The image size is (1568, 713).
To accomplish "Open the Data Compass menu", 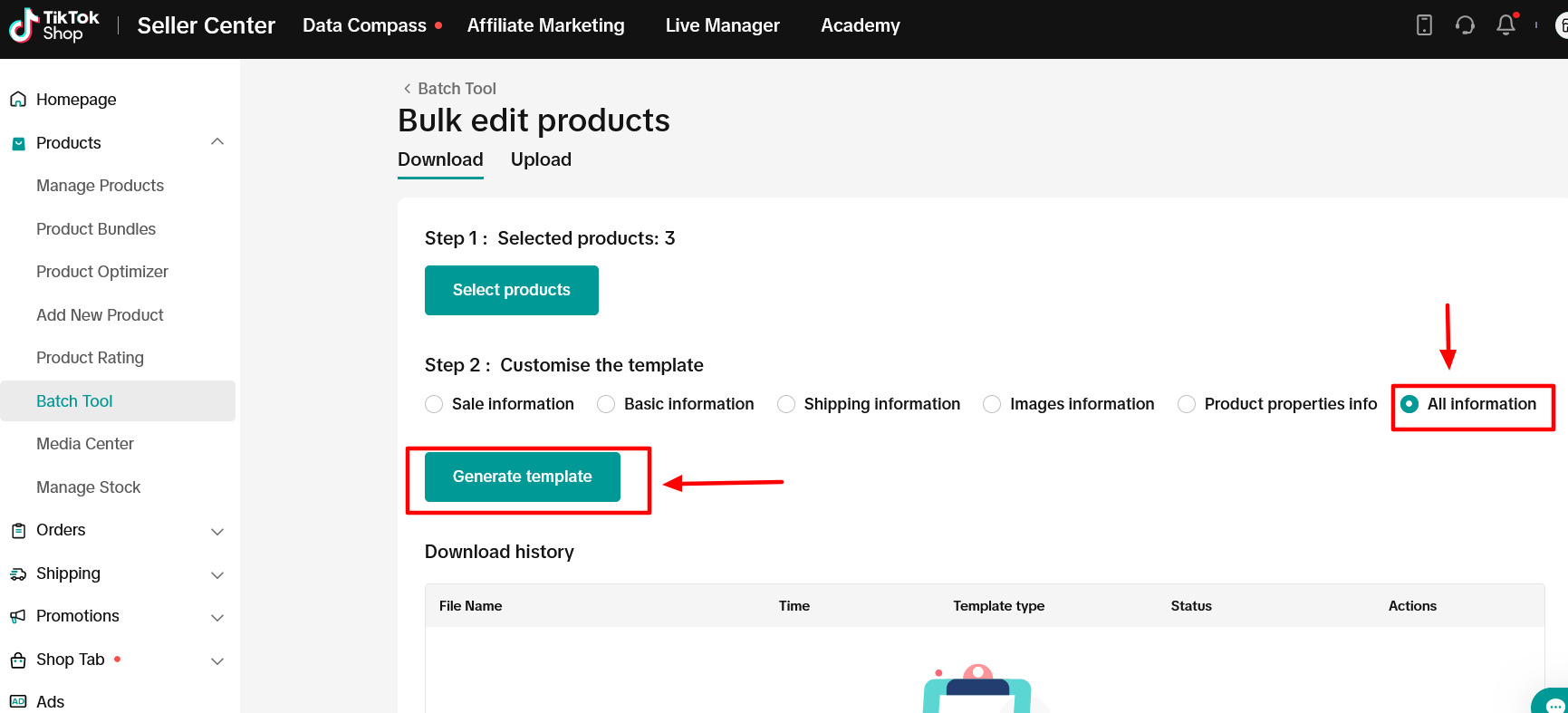I will tap(364, 25).
